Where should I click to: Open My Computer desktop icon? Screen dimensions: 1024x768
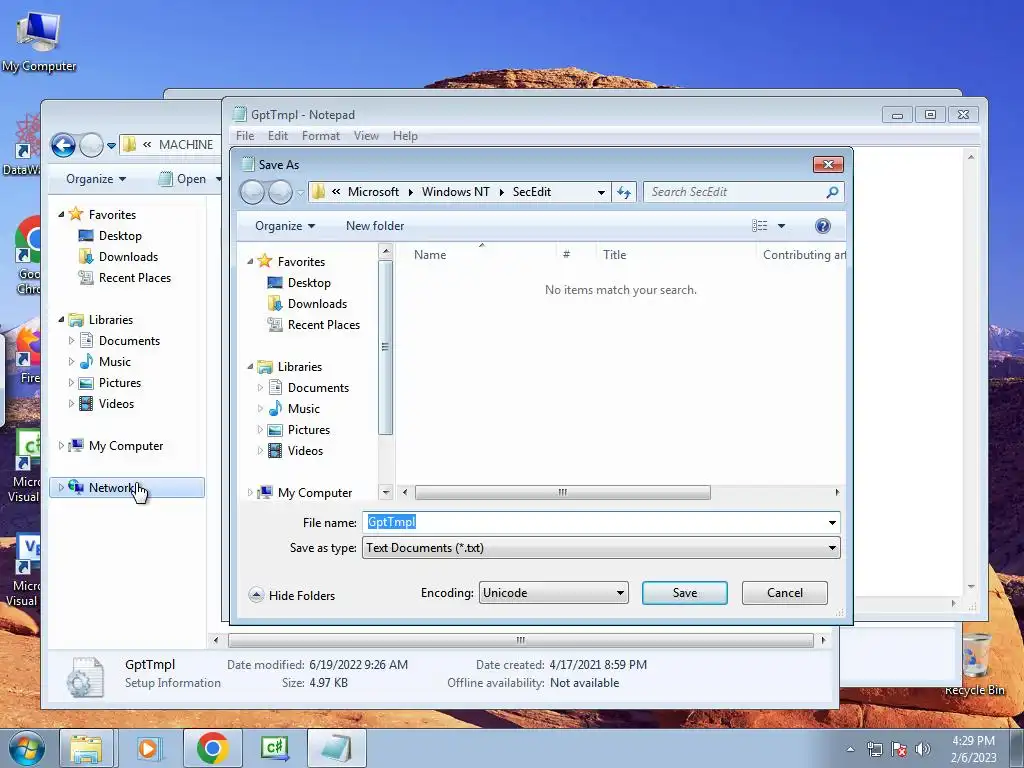[39, 42]
